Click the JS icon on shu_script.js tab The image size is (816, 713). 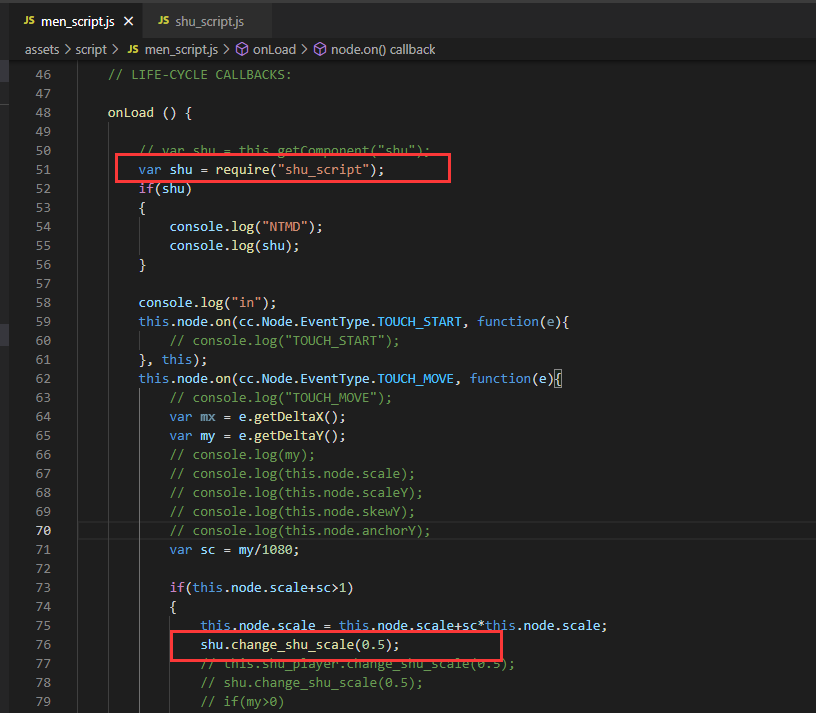tap(163, 21)
